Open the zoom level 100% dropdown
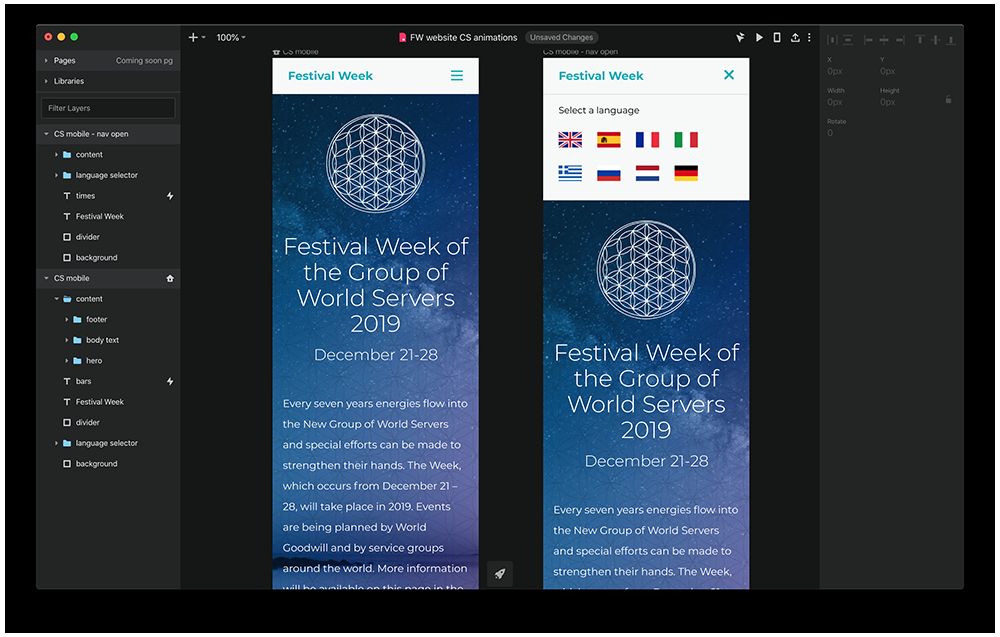The image size is (1000, 637). point(231,38)
